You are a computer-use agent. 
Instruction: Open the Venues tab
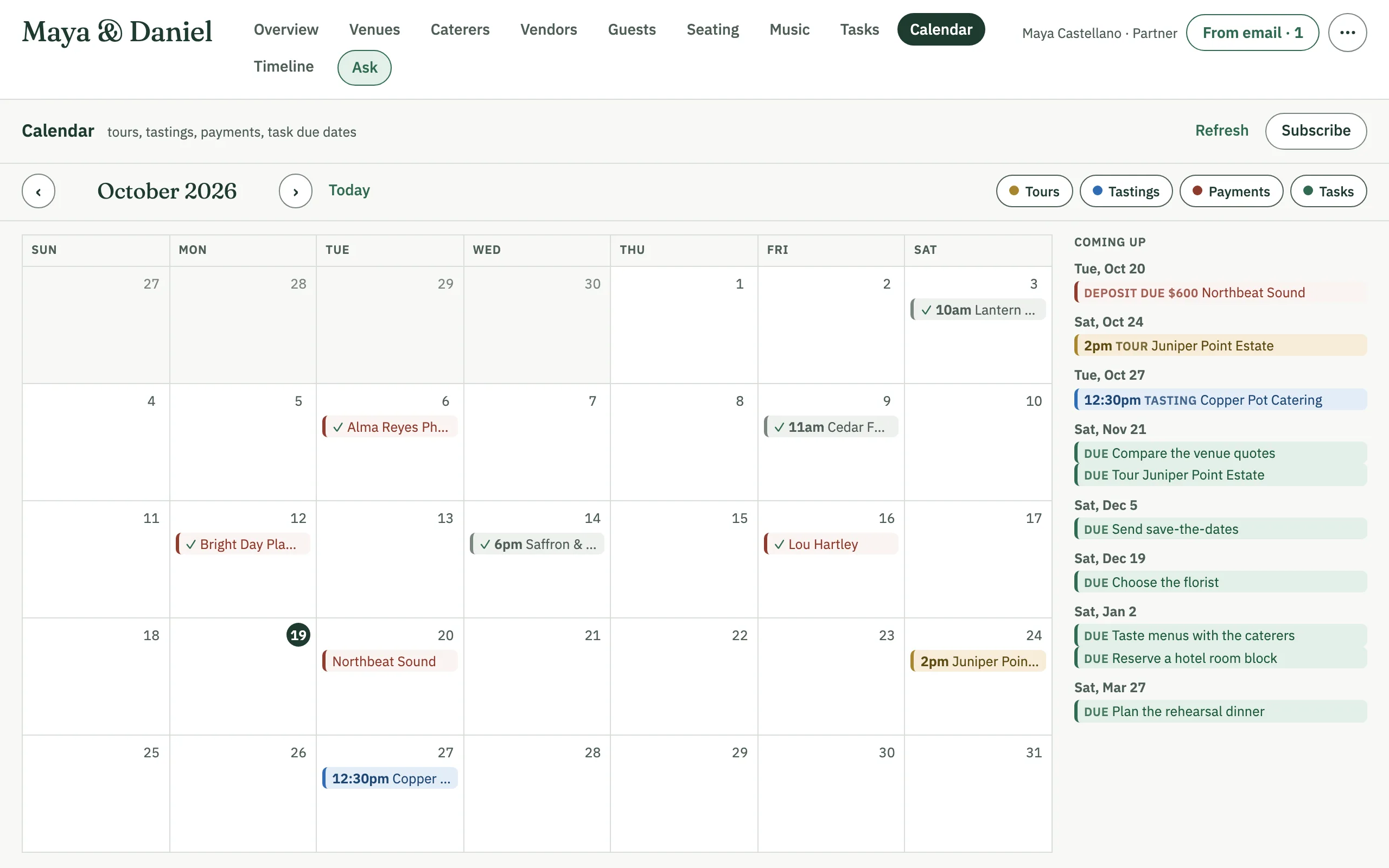point(374,29)
